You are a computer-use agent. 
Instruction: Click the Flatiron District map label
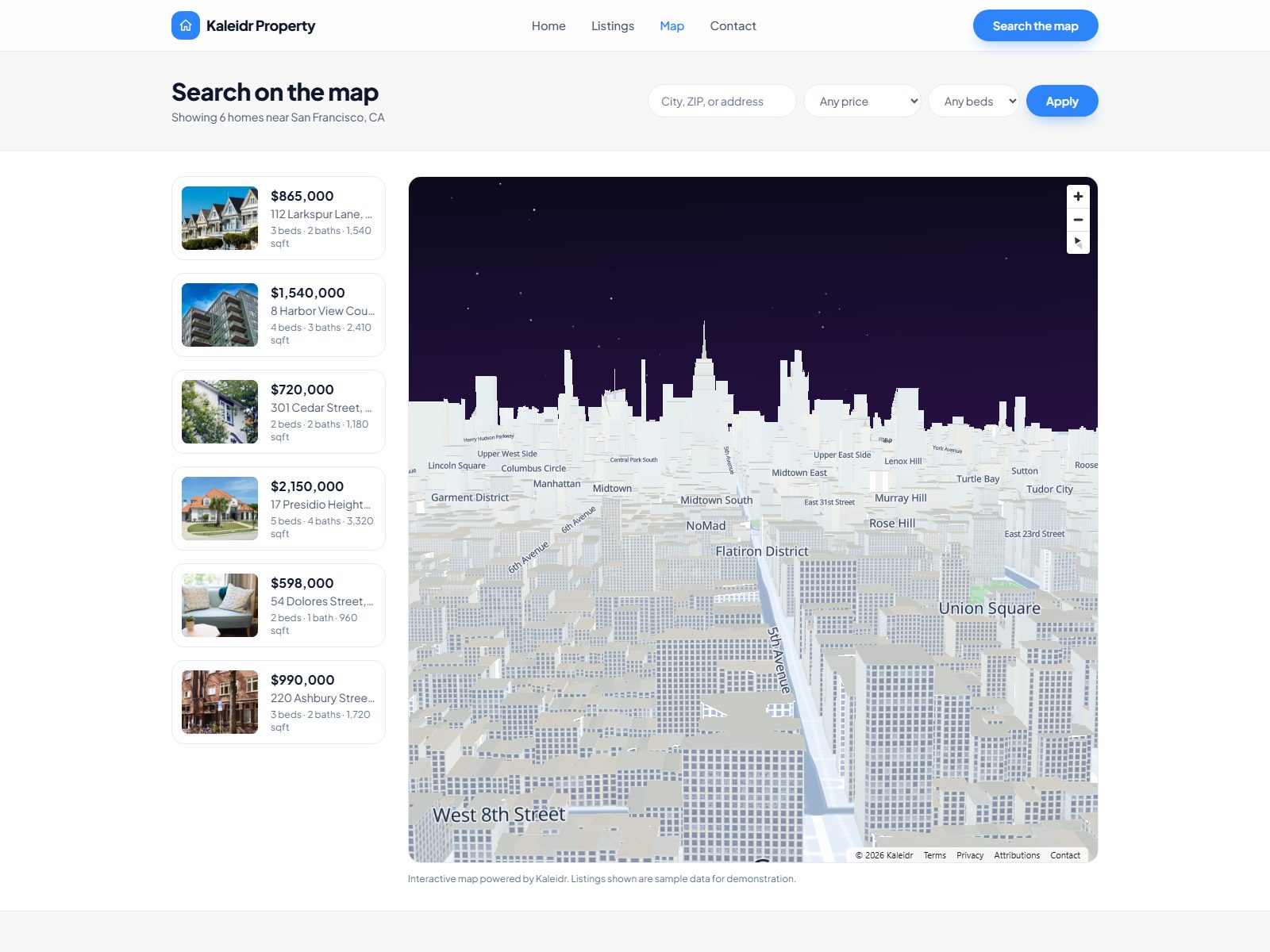point(761,551)
